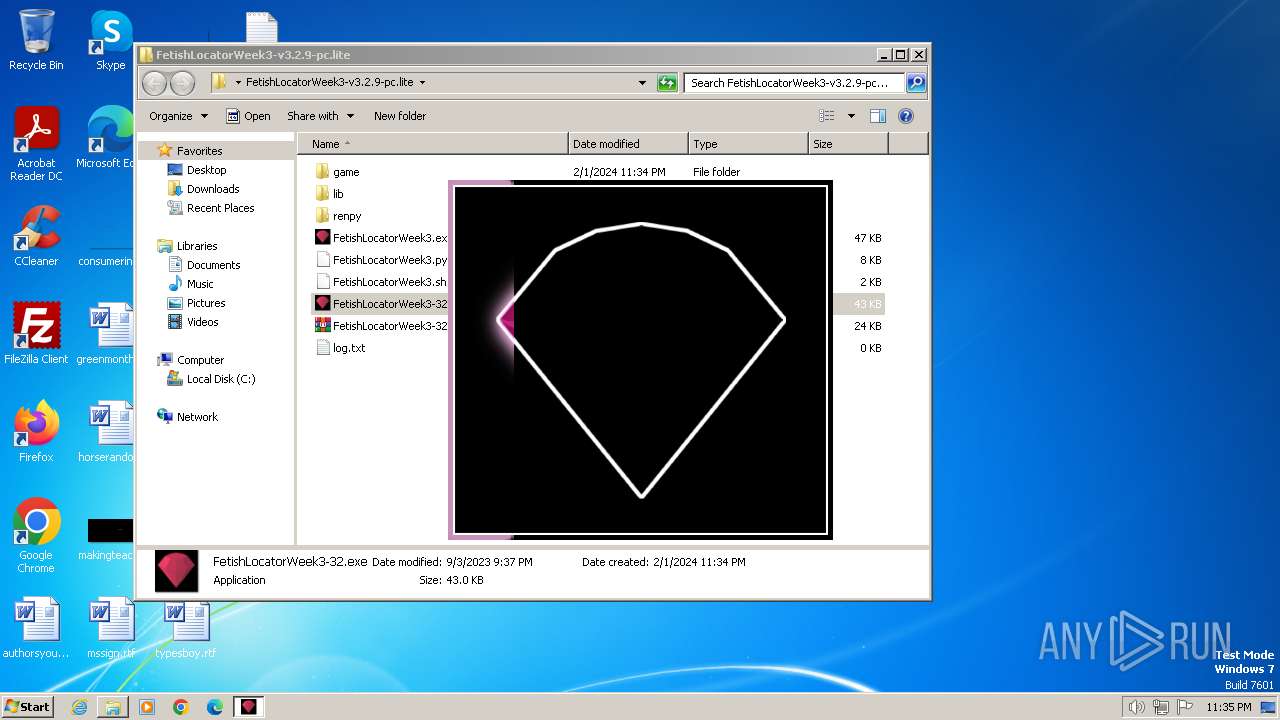Click the Start button

pos(28,706)
